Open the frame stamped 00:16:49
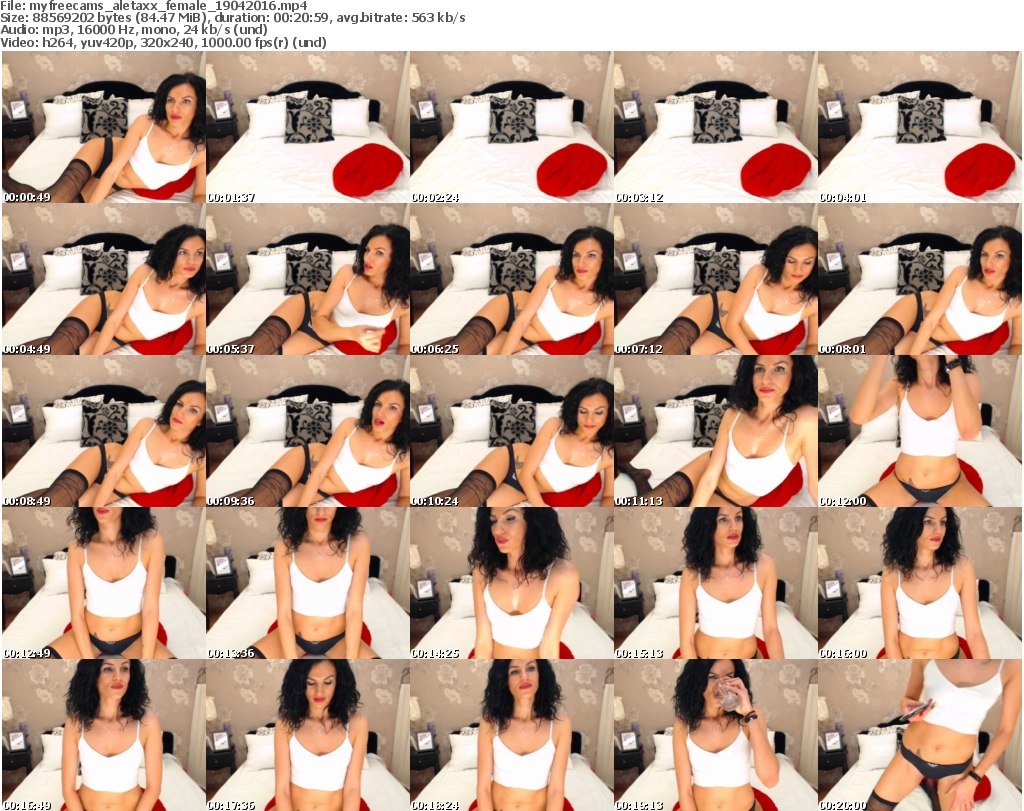This screenshot has height=811, width=1024. click(104, 735)
